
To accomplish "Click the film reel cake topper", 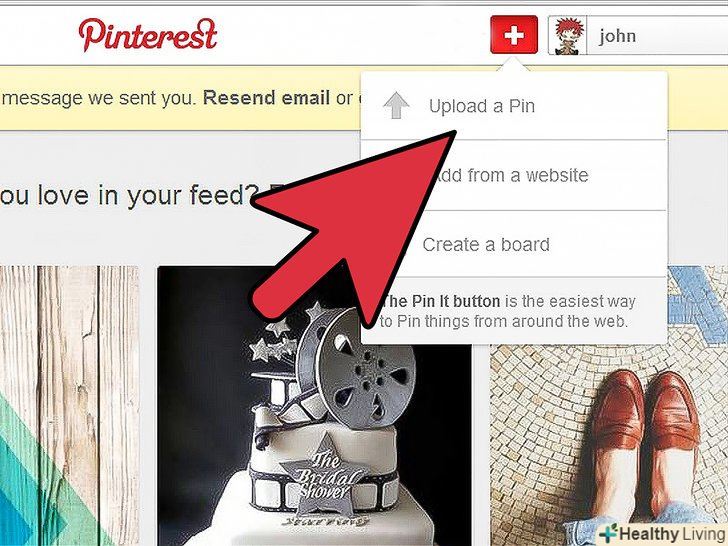I will pyautogui.click(x=355, y=367).
